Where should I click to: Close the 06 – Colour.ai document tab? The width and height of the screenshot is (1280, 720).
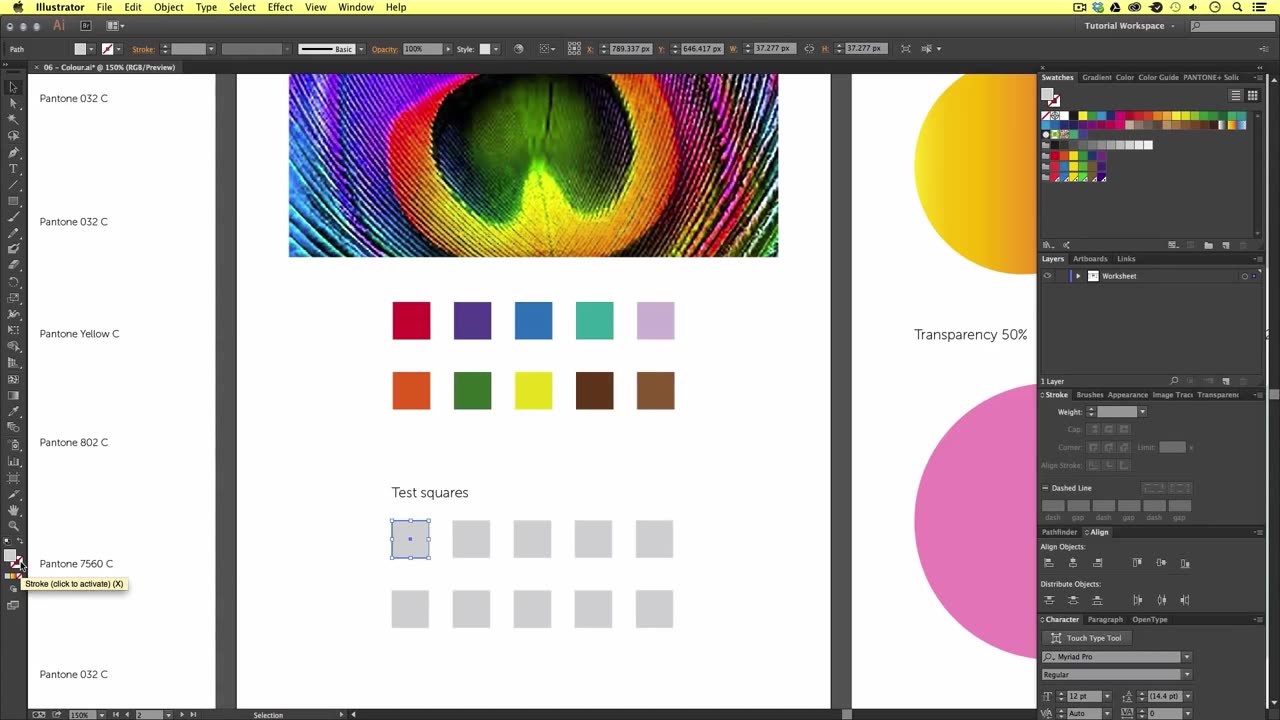tap(35, 67)
